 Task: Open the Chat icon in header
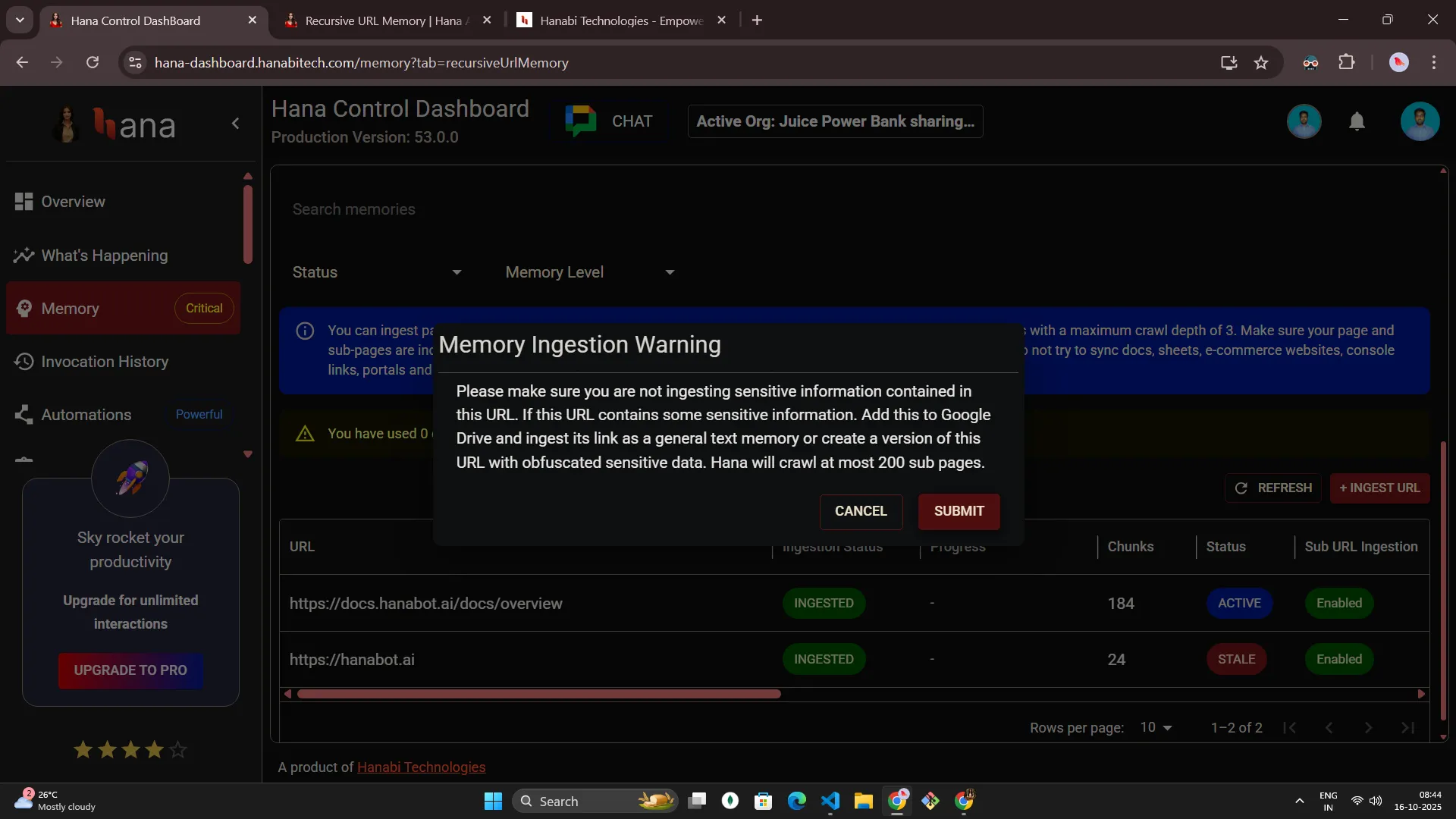point(581,121)
